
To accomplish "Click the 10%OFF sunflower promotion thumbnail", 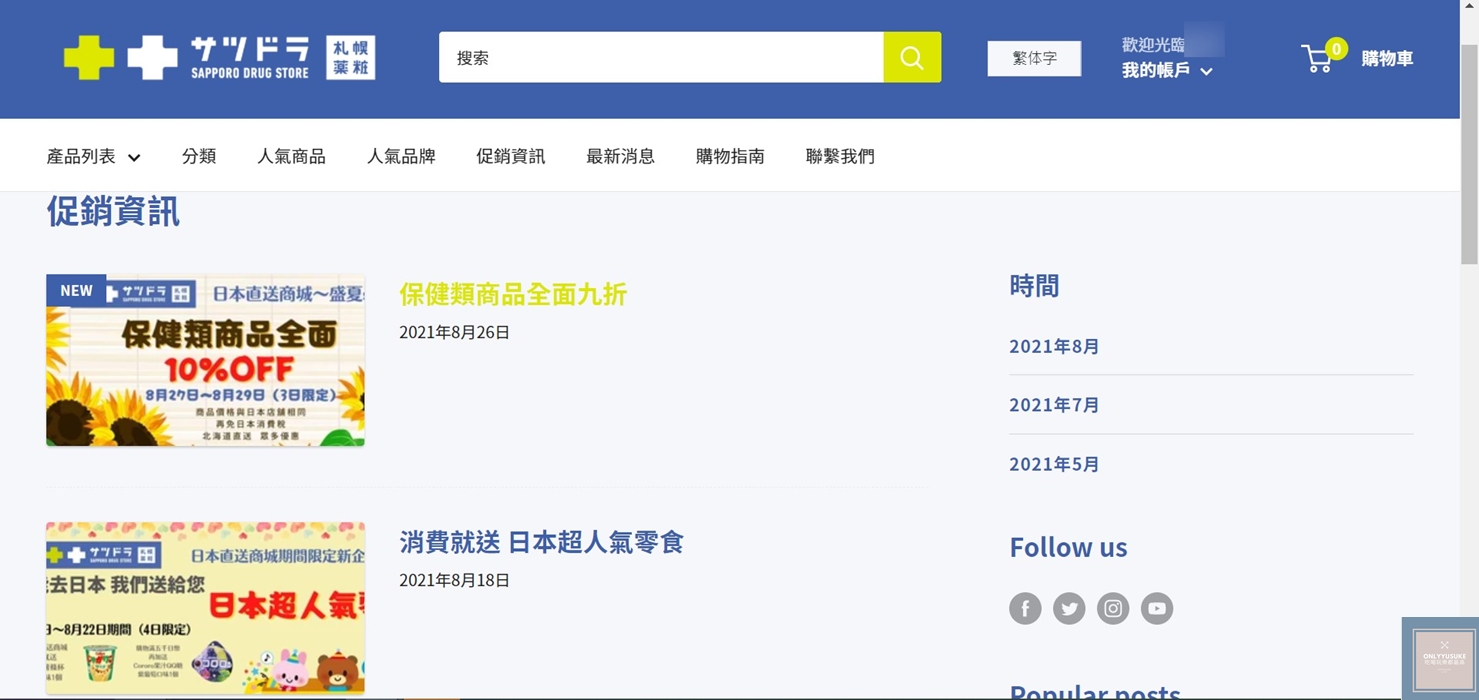I will coord(205,361).
